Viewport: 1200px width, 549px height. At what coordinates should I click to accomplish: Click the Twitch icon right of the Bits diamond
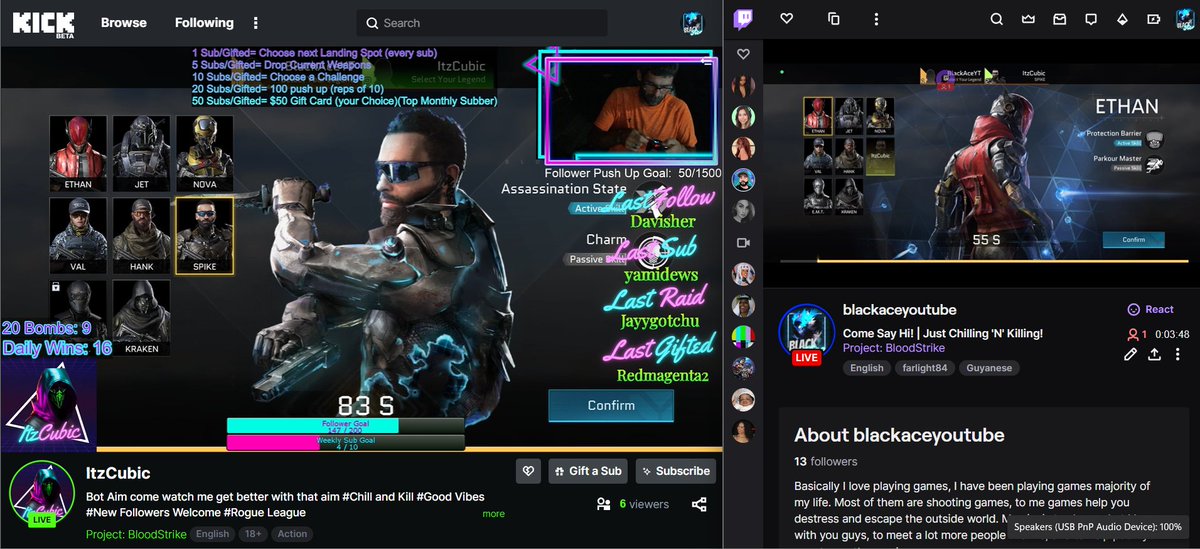(1153, 19)
